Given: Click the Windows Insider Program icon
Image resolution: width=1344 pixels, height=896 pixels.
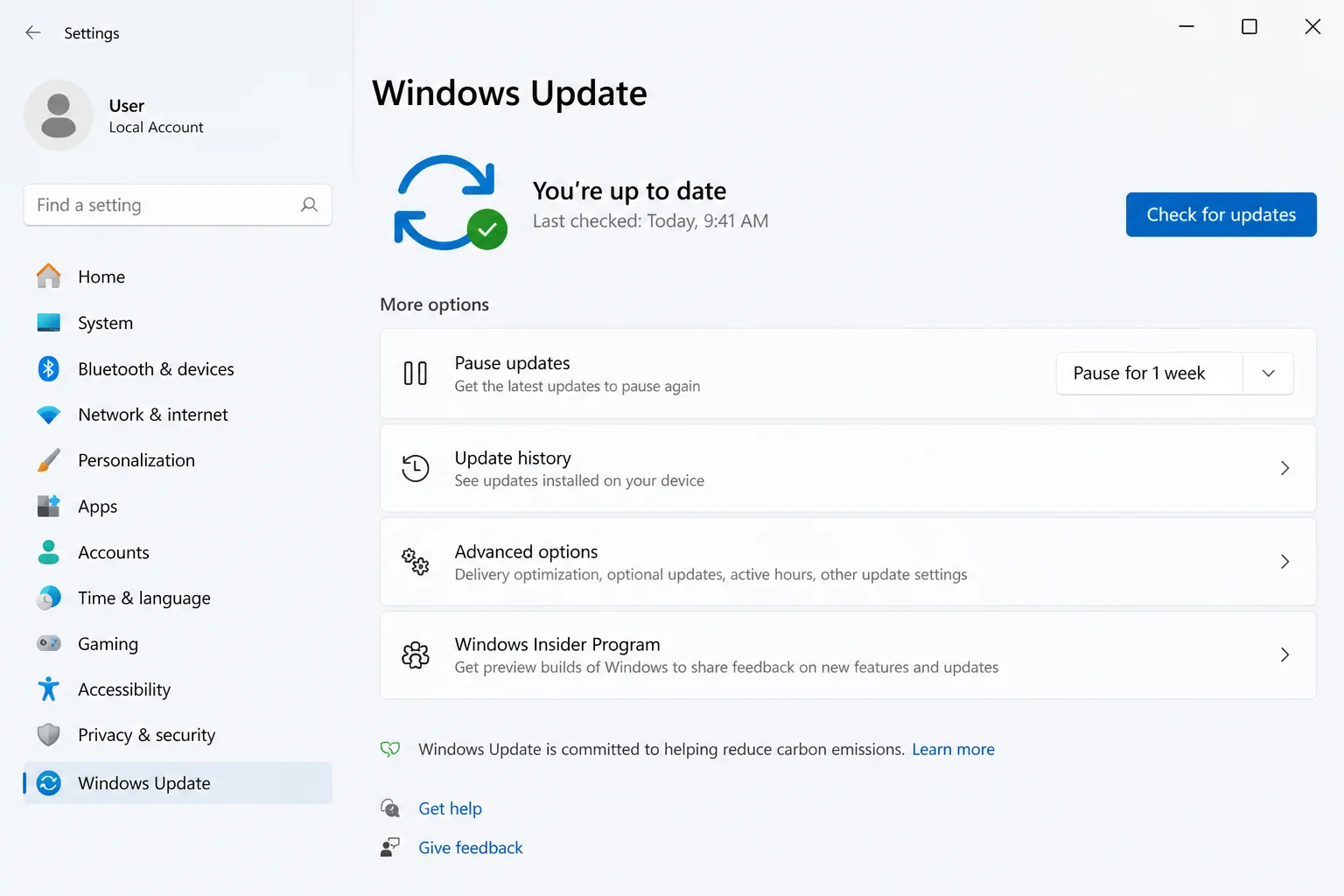Looking at the screenshot, I should (x=416, y=654).
